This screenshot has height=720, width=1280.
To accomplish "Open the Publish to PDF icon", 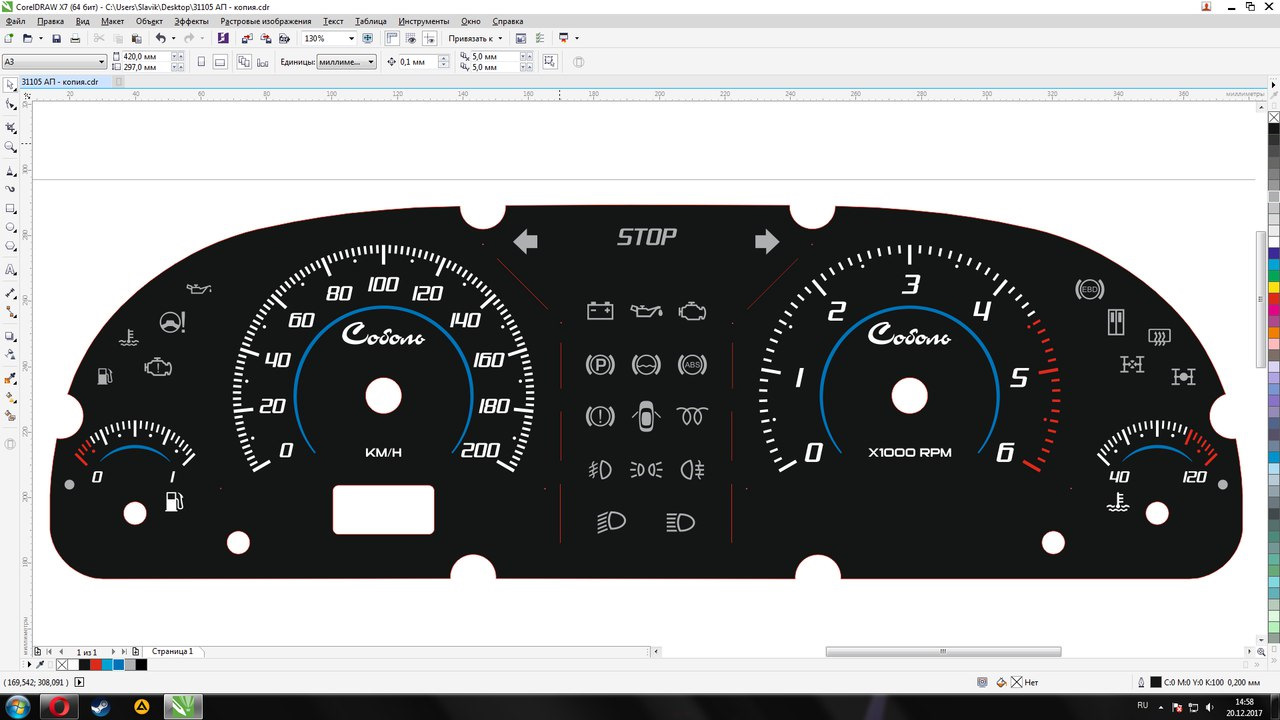I will pyautogui.click(x=285, y=38).
